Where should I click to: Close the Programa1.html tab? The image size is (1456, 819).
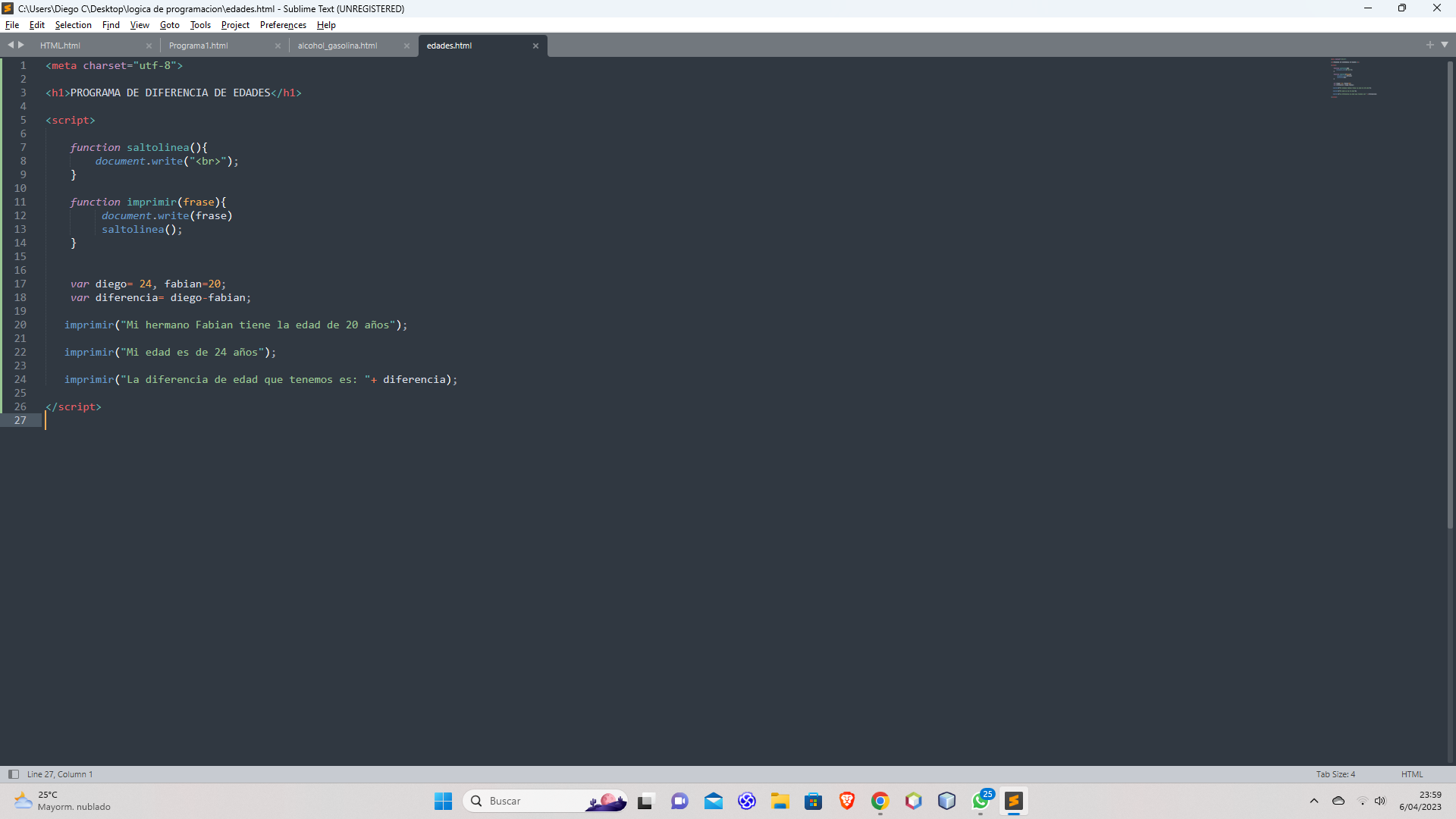[x=278, y=46]
